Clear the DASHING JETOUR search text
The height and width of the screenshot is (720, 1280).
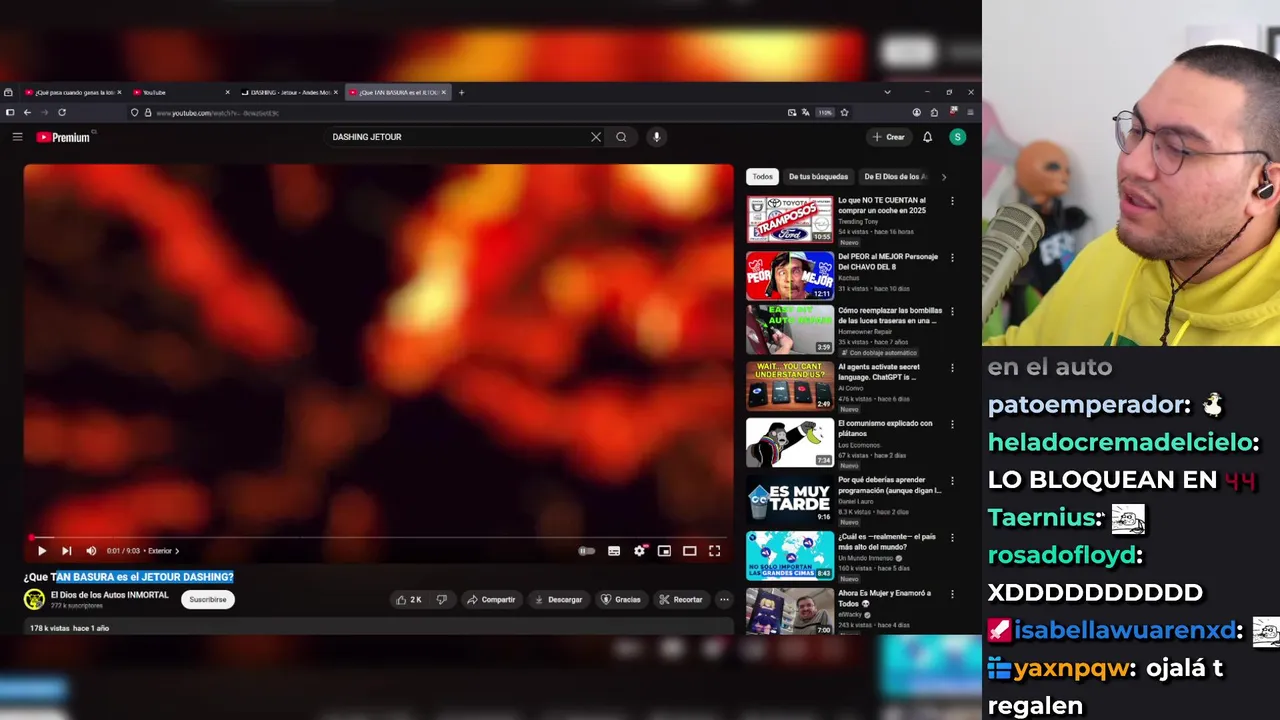tap(596, 137)
